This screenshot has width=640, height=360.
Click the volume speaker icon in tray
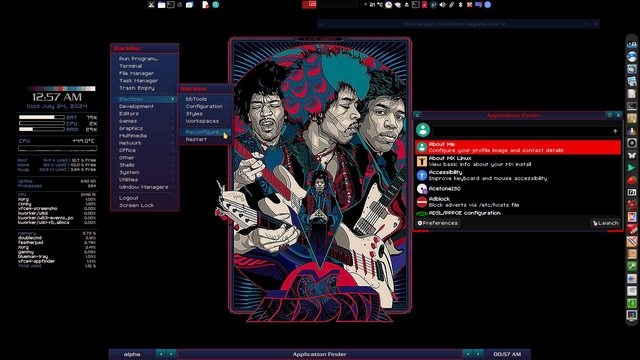click(x=442, y=5)
